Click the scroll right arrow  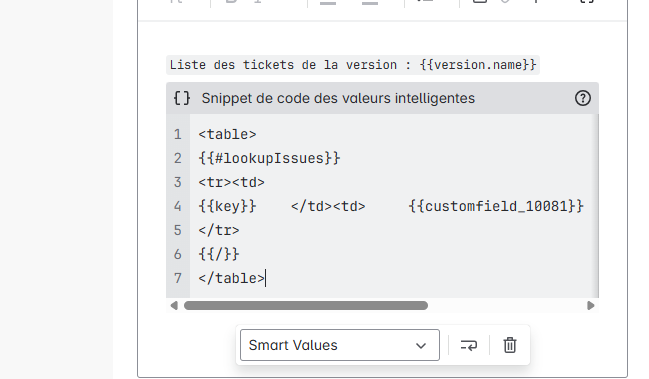click(x=591, y=306)
